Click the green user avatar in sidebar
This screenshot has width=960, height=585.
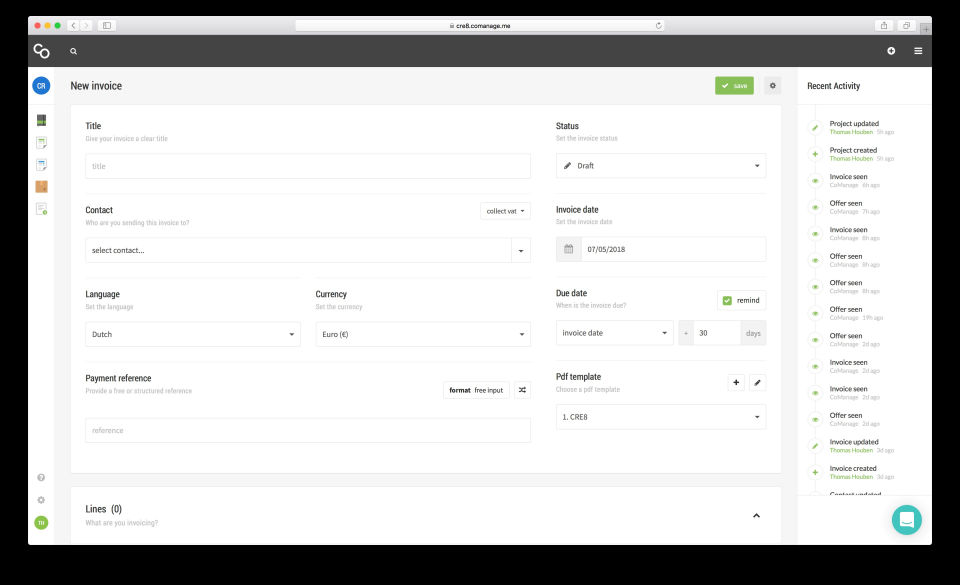[x=41, y=523]
